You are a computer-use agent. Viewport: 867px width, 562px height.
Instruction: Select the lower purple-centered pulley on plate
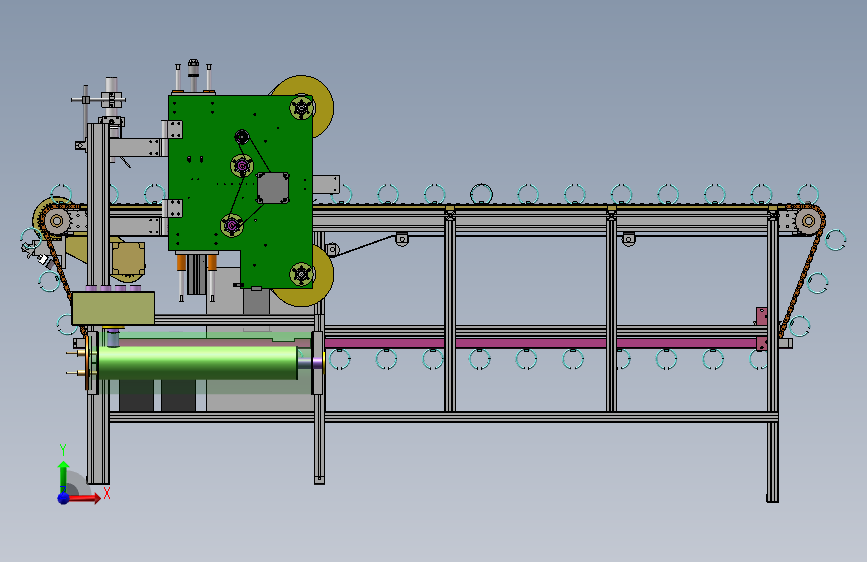232,225
